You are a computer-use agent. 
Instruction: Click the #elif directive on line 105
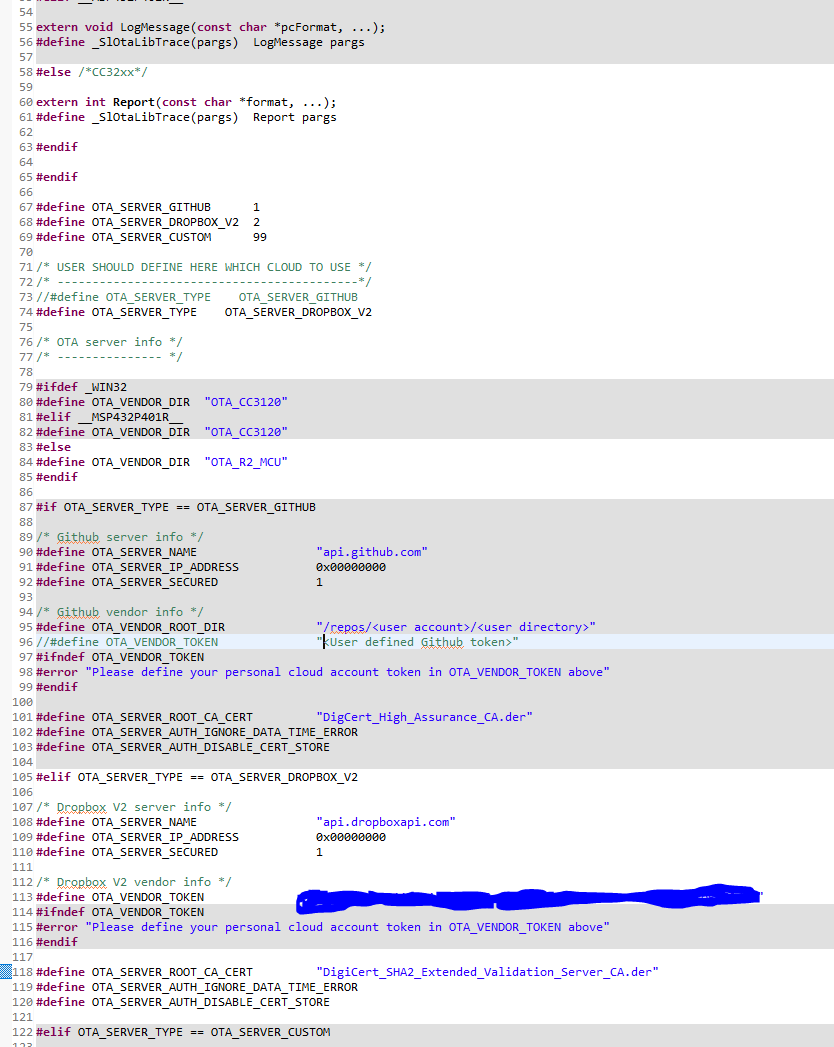pyautogui.click(x=53, y=777)
